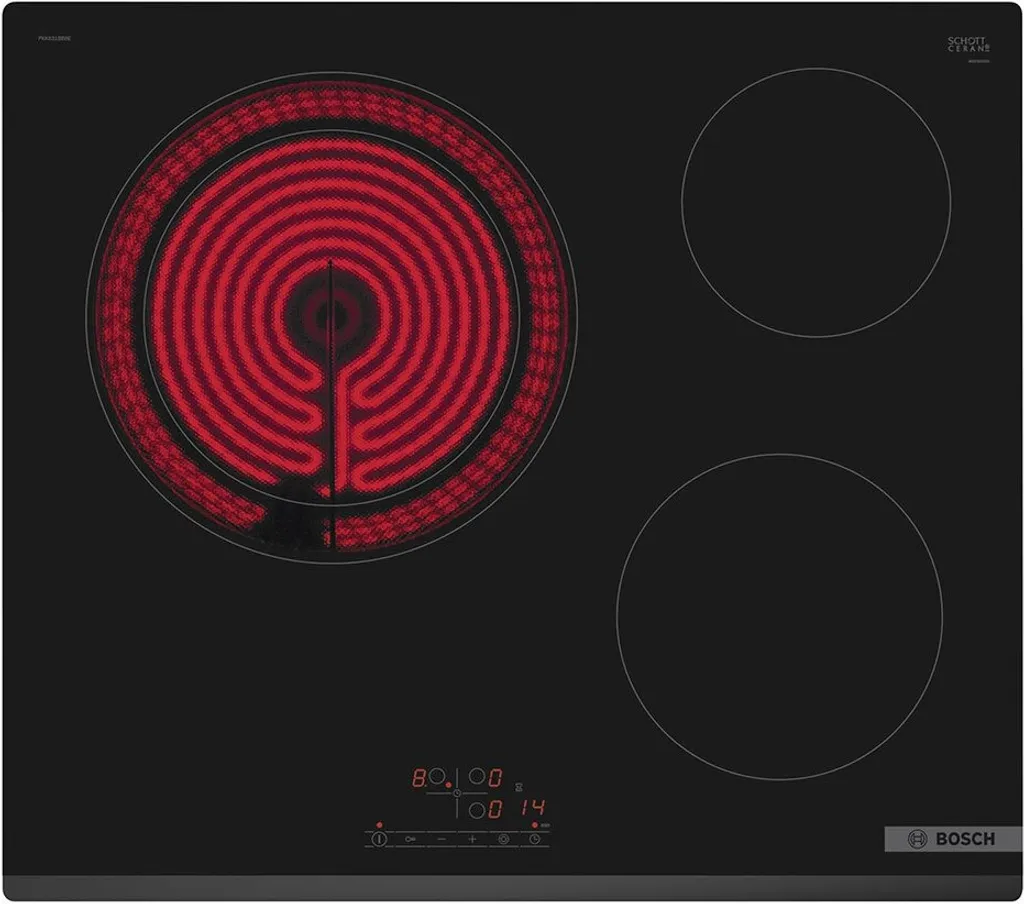Select the front-right cooking zone selector circle

(x=477, y=811)
